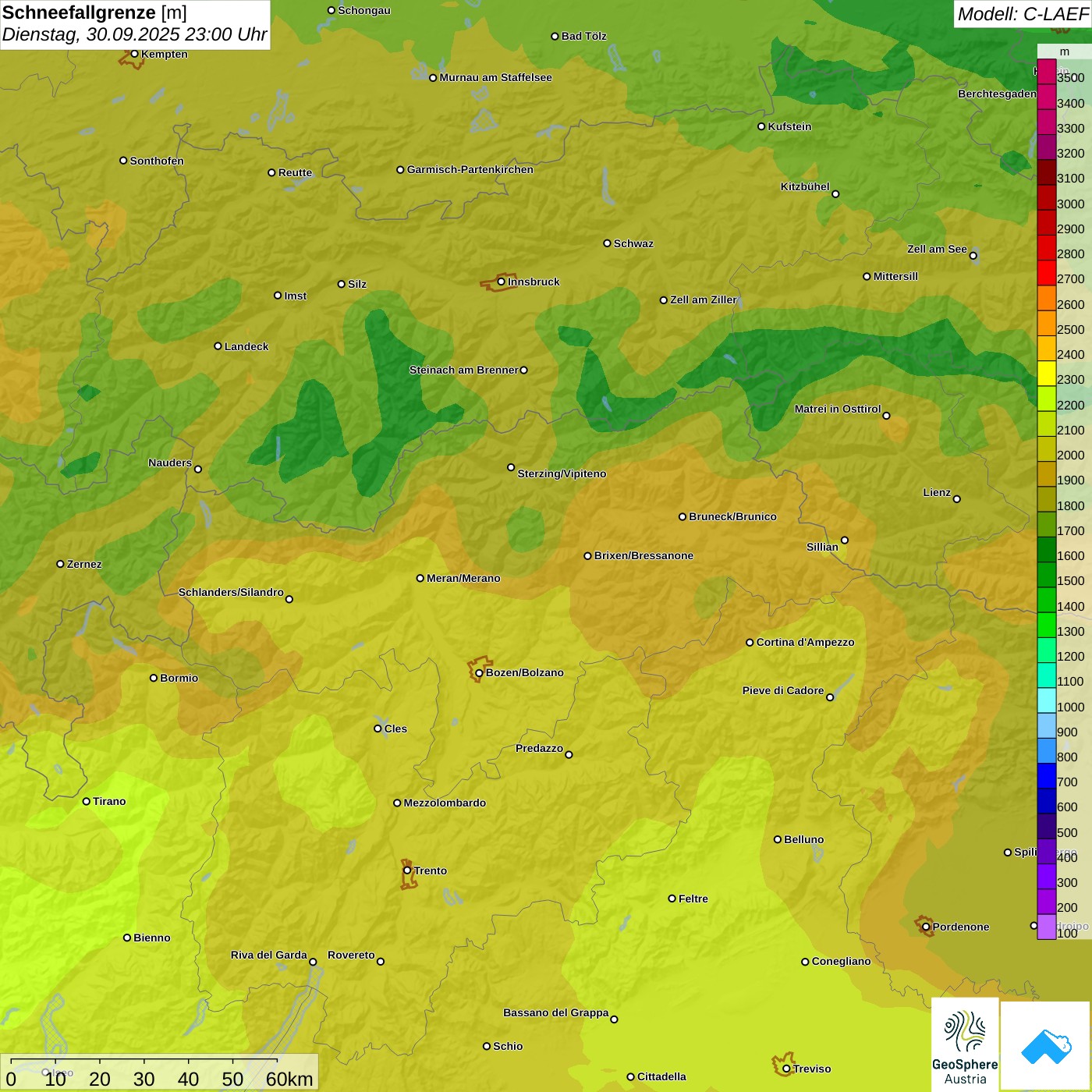Image resolution: width=1092 pixels, height=1092 pixels.
Task: Select the Treviso city marker
Action: point(786,1069)
